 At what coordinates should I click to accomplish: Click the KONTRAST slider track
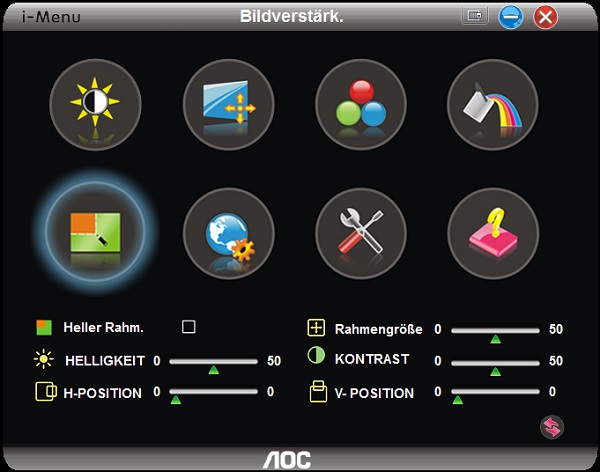(x=495, y=363)
